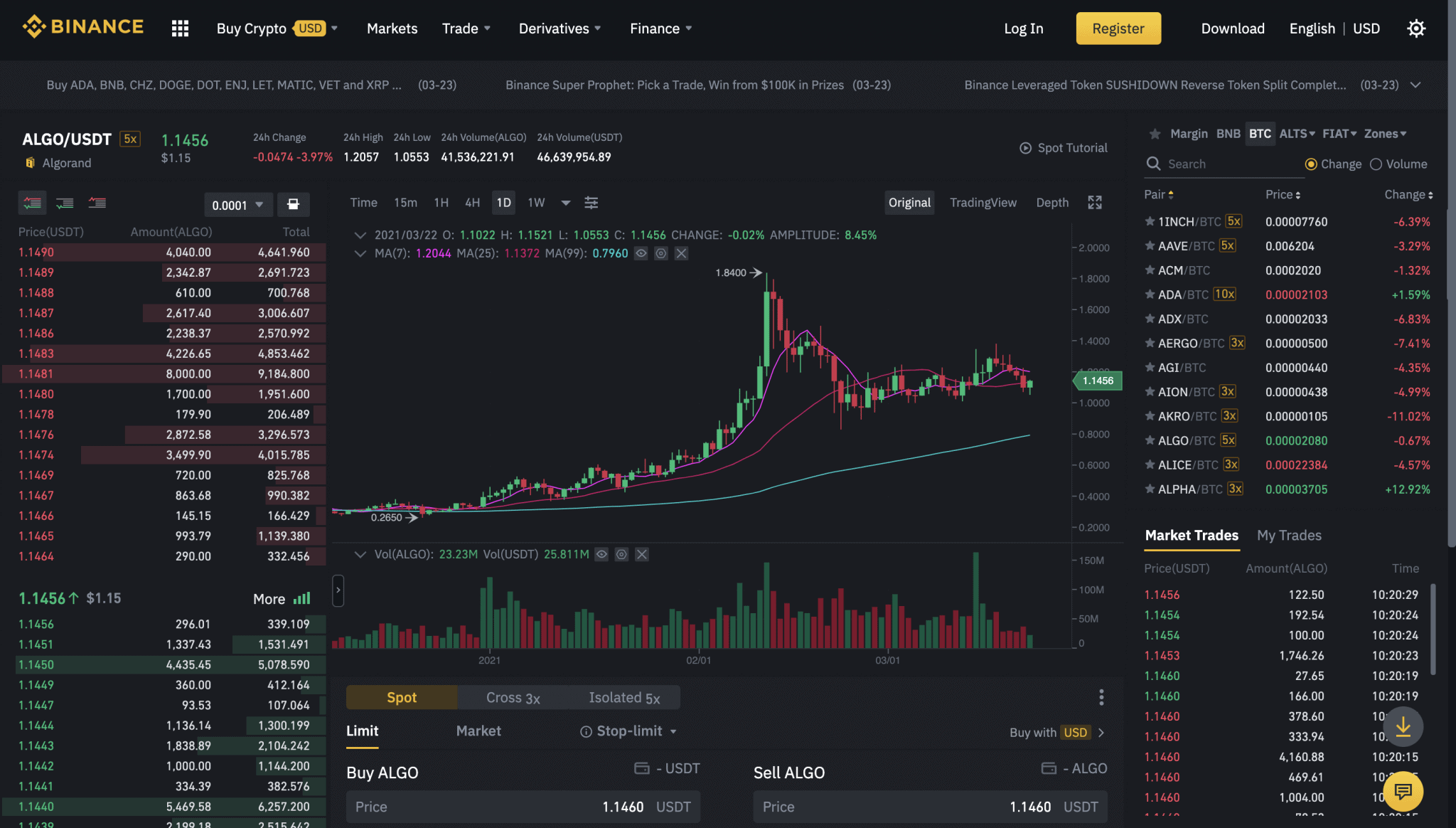This screenshot has width=1456, height=828.
Task: Select 1D chart interval
Action: coord(503,203)
